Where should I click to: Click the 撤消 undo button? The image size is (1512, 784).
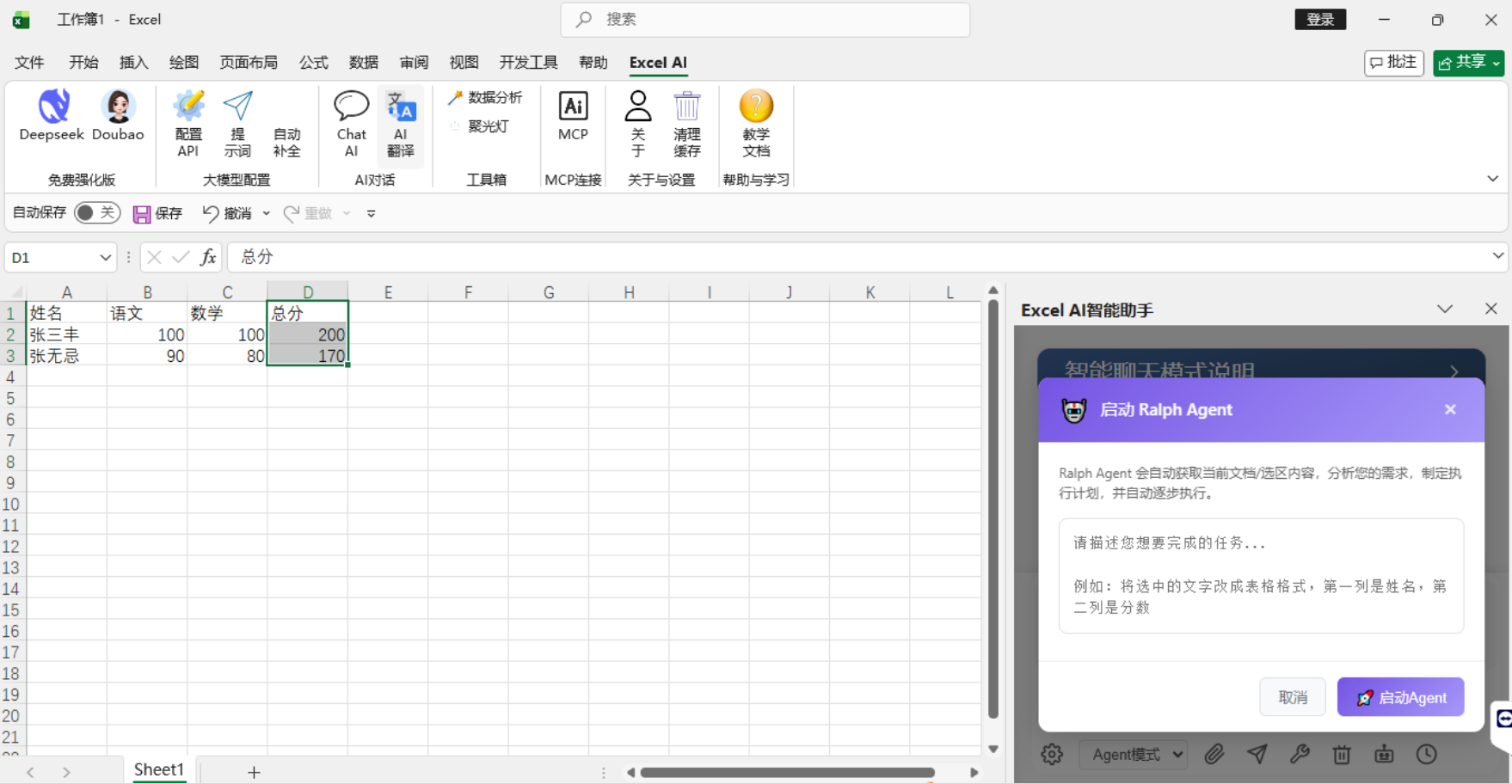(x=227, y=213)
